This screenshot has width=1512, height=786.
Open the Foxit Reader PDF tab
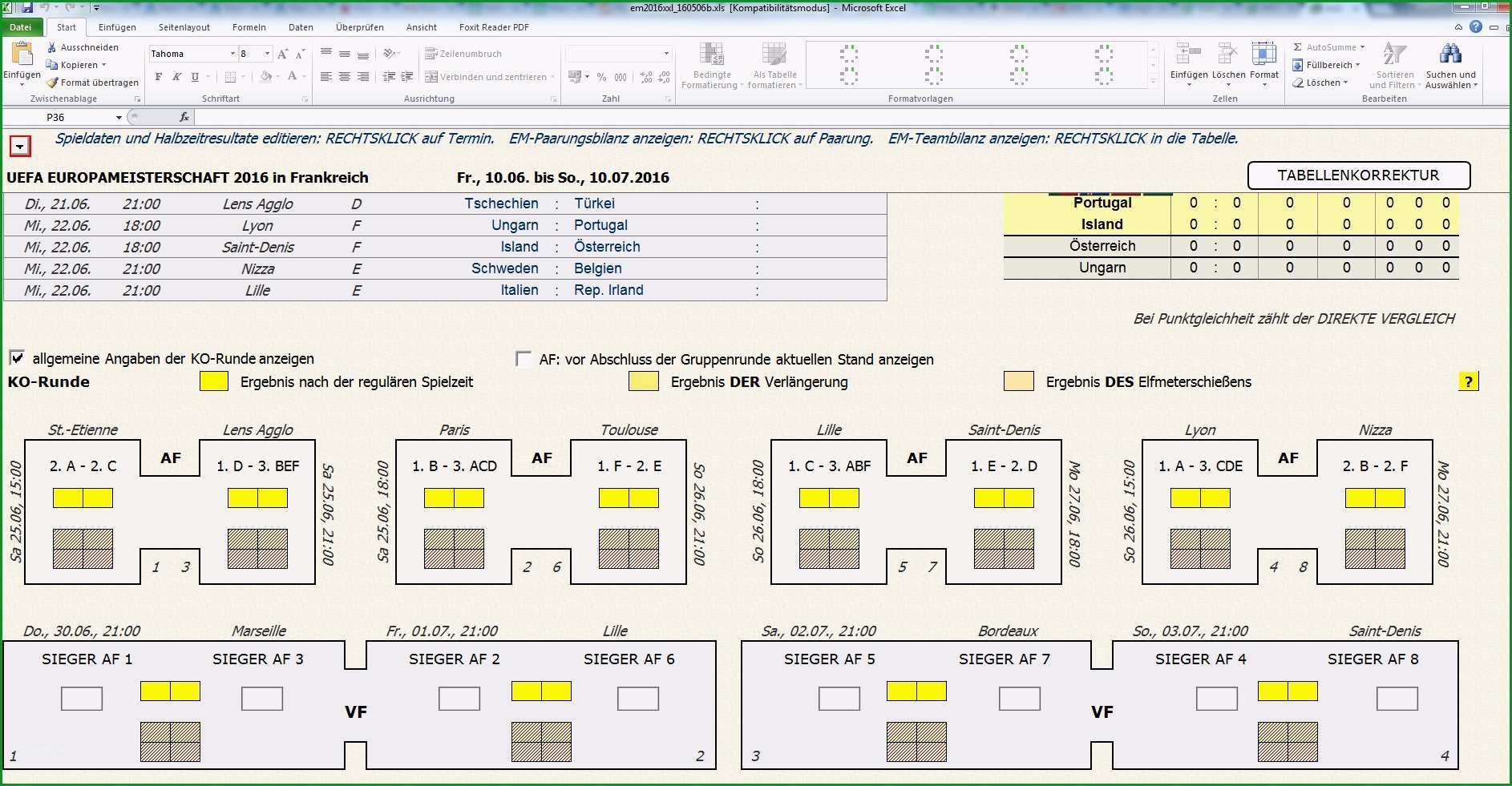(494, 27)
